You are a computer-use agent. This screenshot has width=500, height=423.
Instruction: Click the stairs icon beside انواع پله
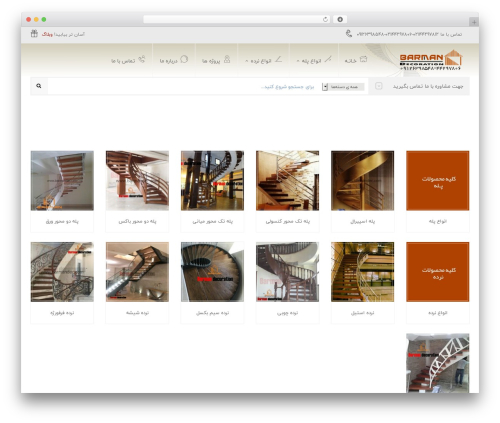(x=328, y=59)
